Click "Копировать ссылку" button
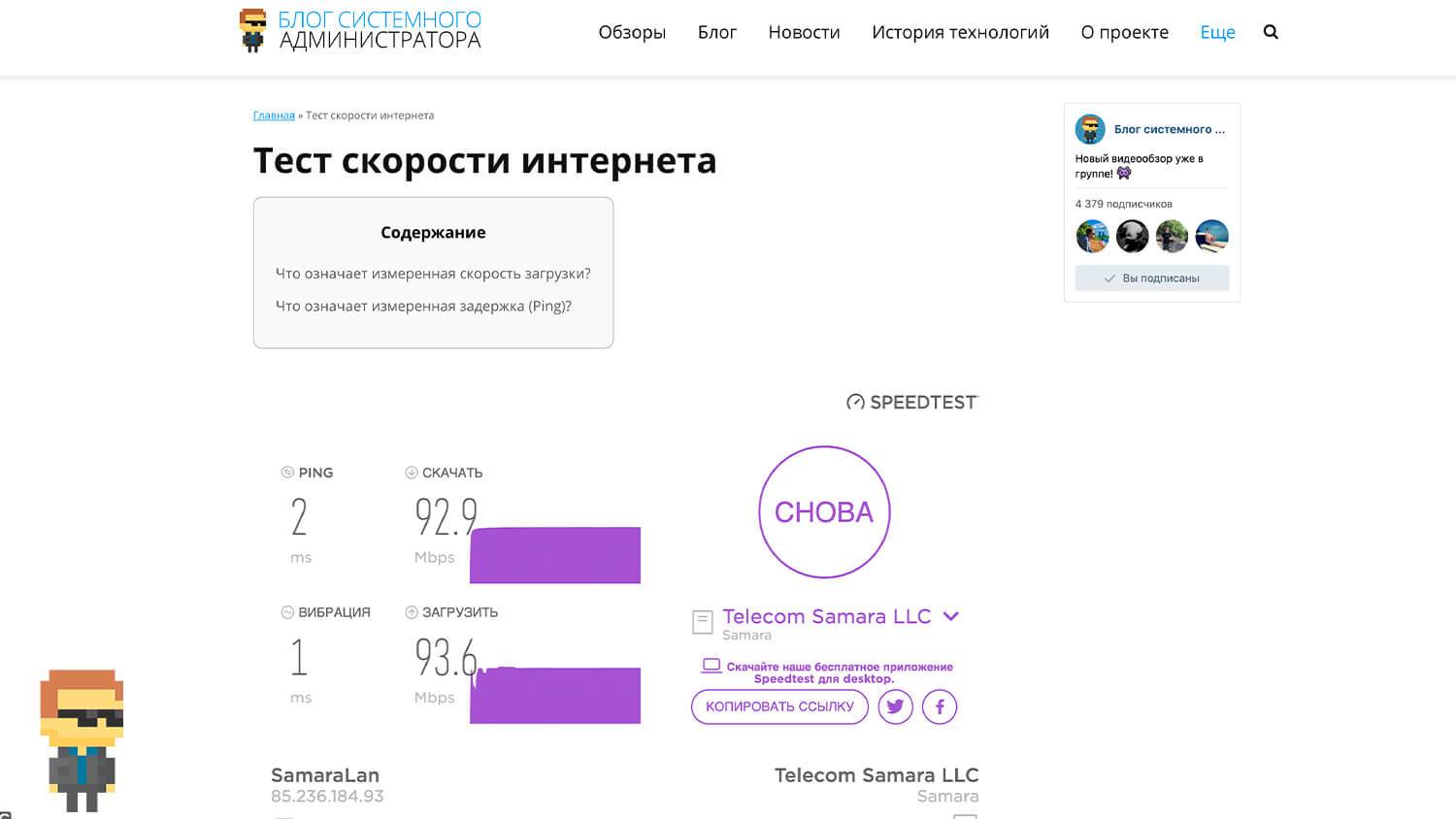 (x=779, y=706)
